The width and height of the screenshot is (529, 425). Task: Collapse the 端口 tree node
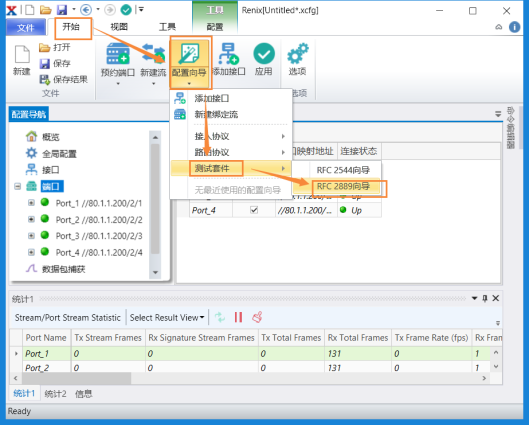[18, 186]
